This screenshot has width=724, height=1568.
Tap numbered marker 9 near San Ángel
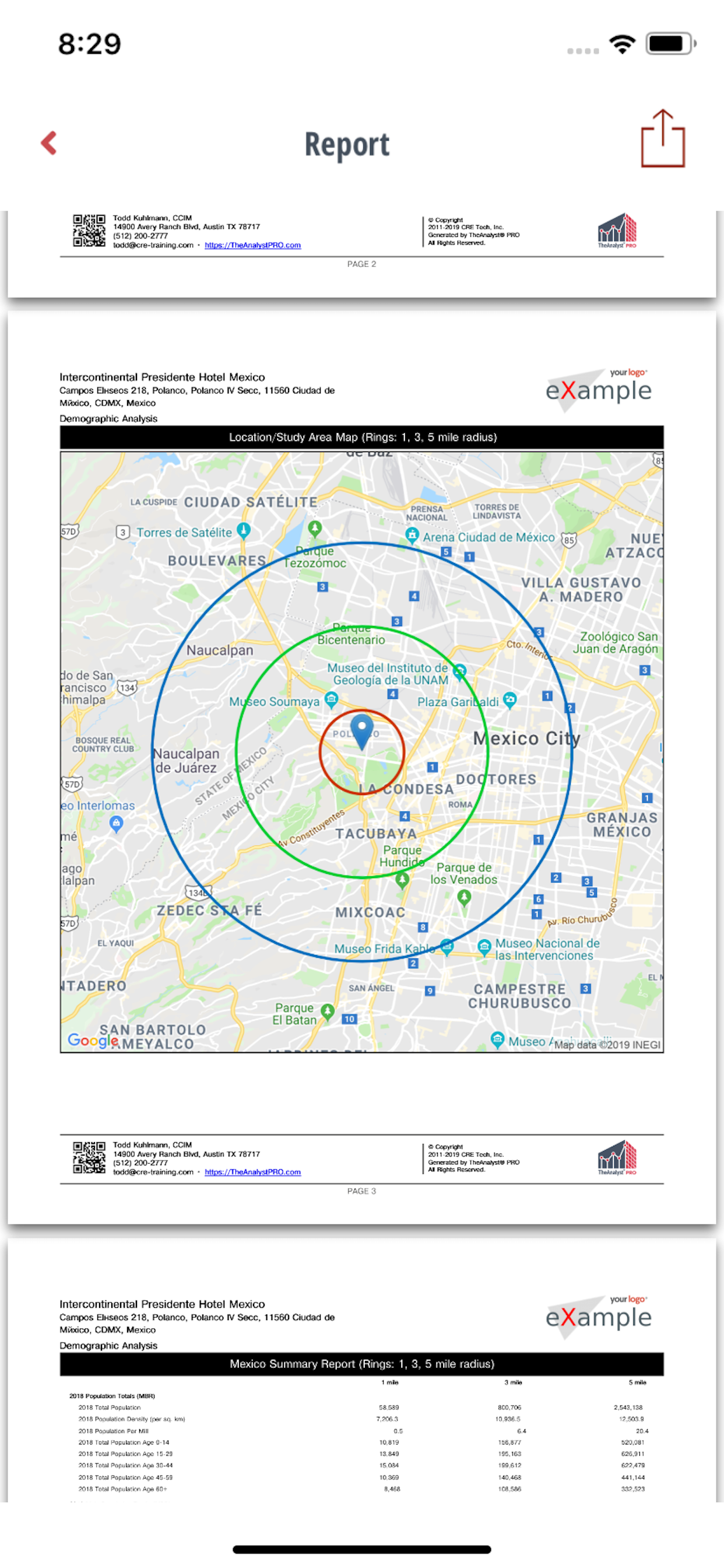(x=430, y=991)
